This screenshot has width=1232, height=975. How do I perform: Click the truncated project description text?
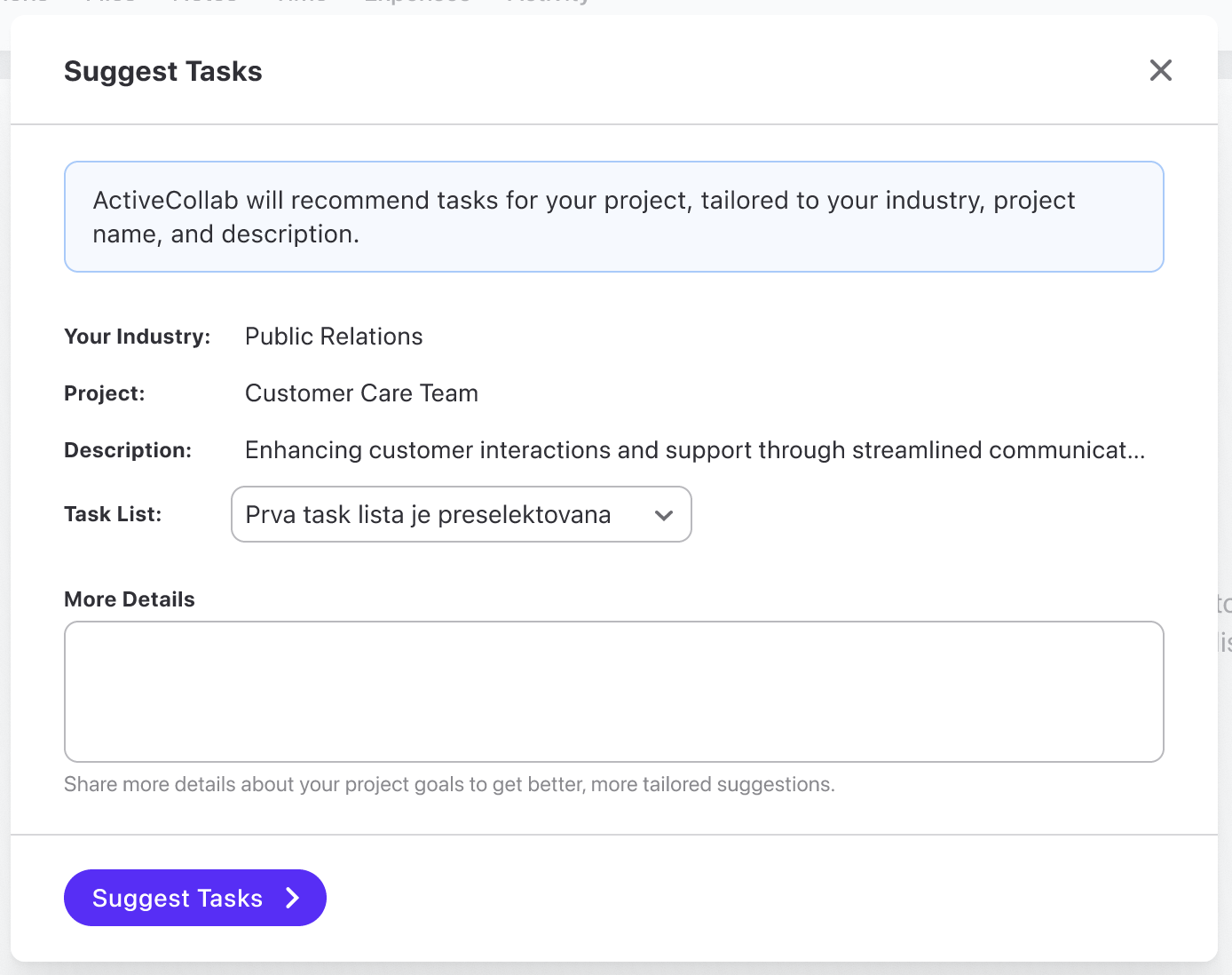point(695,450)
